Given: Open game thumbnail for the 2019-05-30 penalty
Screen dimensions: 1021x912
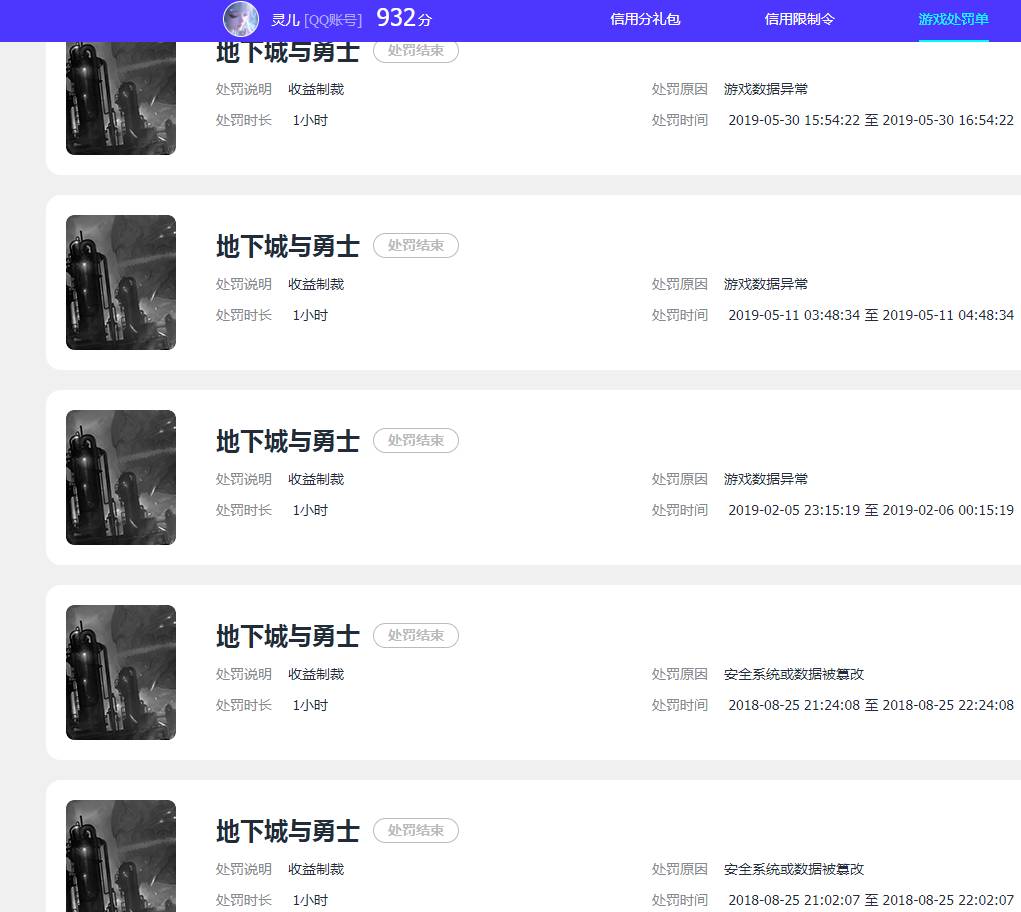Looking at the screenshot, I should (121, 98).
